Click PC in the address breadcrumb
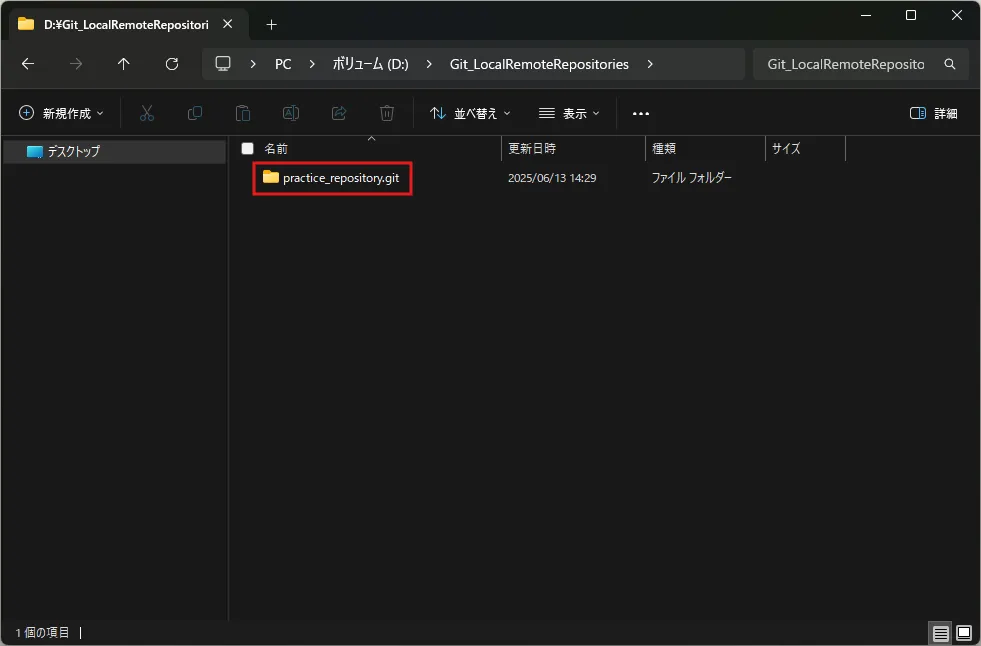This screenshot has width=981, height=646. [x=283, y=64]
